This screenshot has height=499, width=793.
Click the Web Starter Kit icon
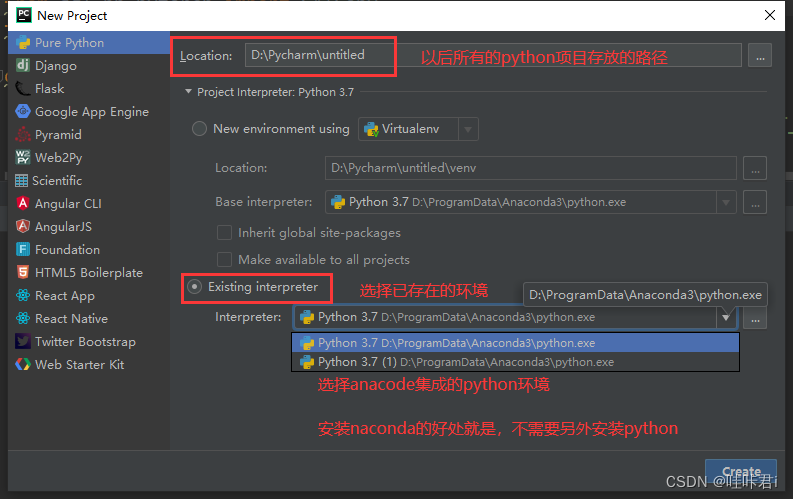23,364
